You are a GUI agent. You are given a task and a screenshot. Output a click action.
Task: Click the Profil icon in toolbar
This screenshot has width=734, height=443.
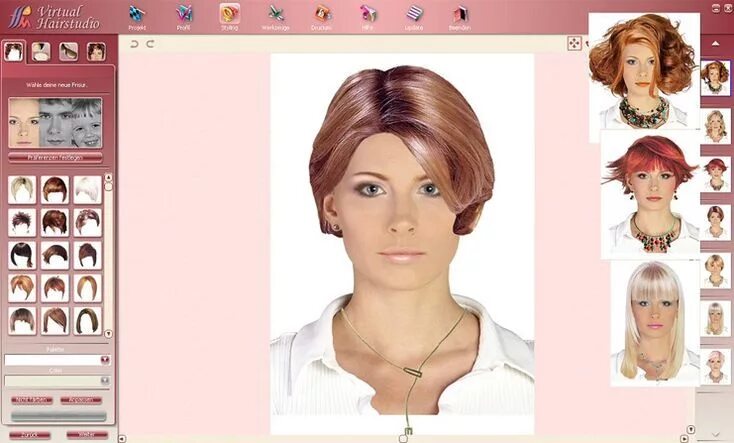(184, 14)
